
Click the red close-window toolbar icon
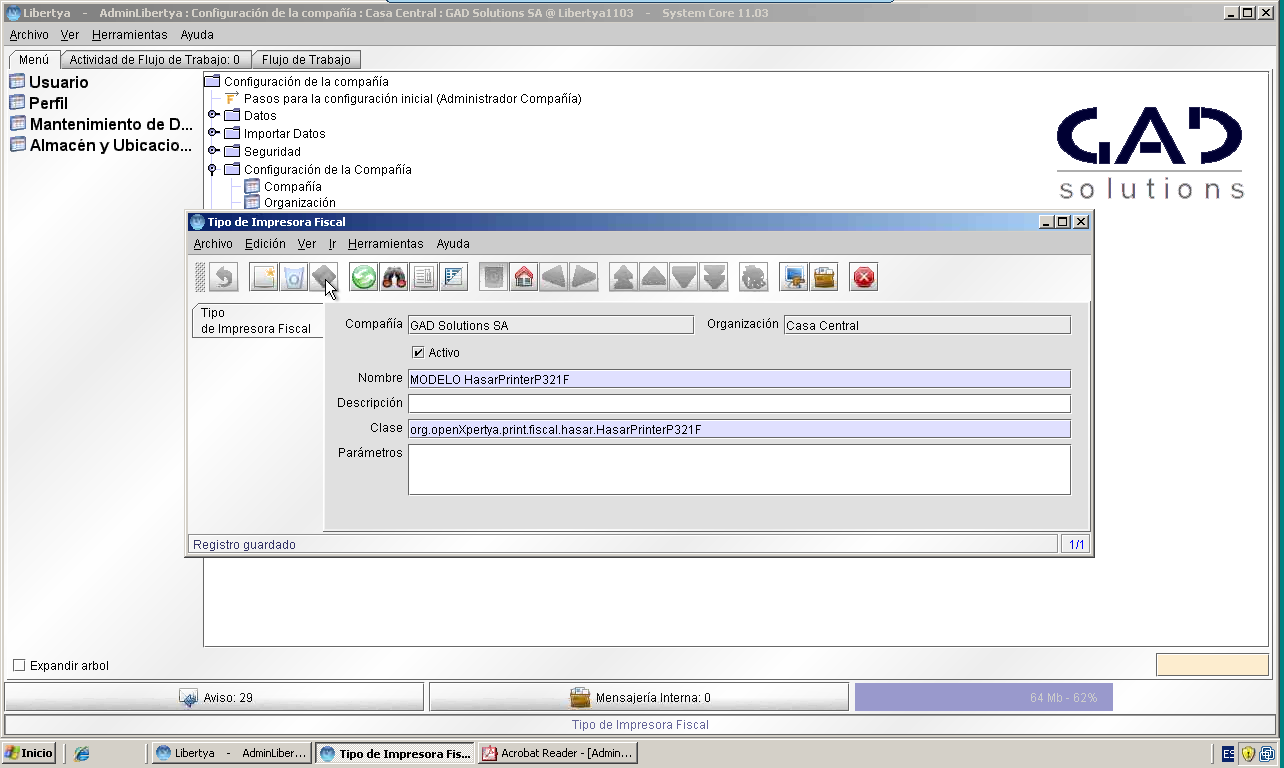(864, 277)
